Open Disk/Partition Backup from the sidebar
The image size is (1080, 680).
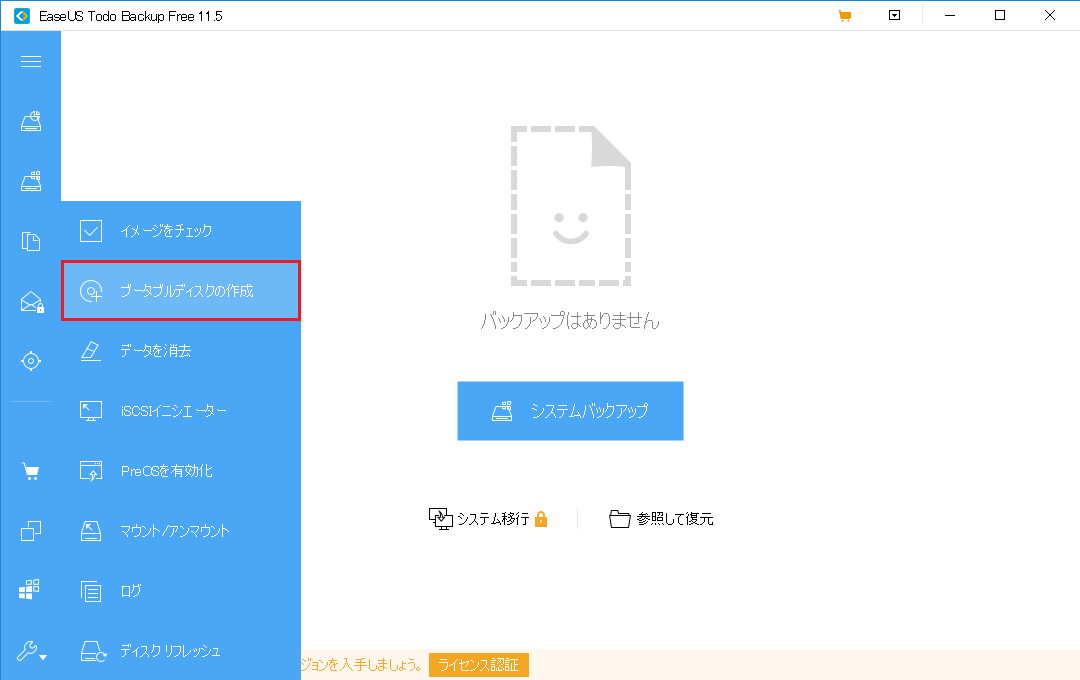click(30, 181)
